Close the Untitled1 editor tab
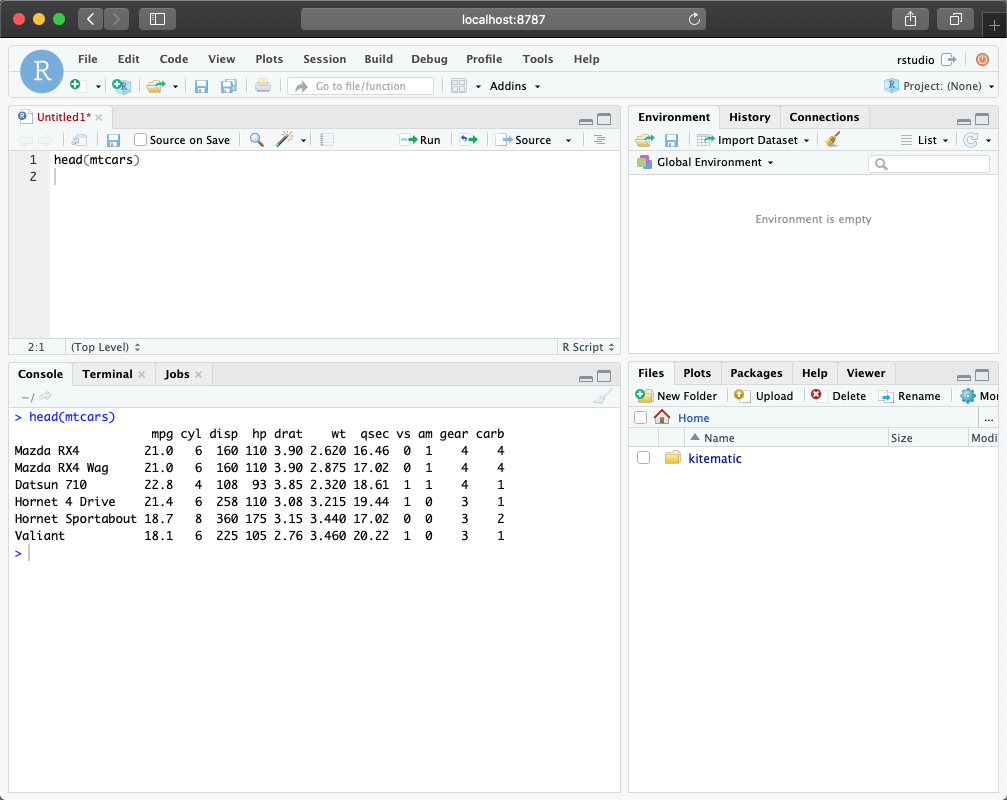Image resolution: width=1007 pixels, height=800 pixels. tap(98, 117)
